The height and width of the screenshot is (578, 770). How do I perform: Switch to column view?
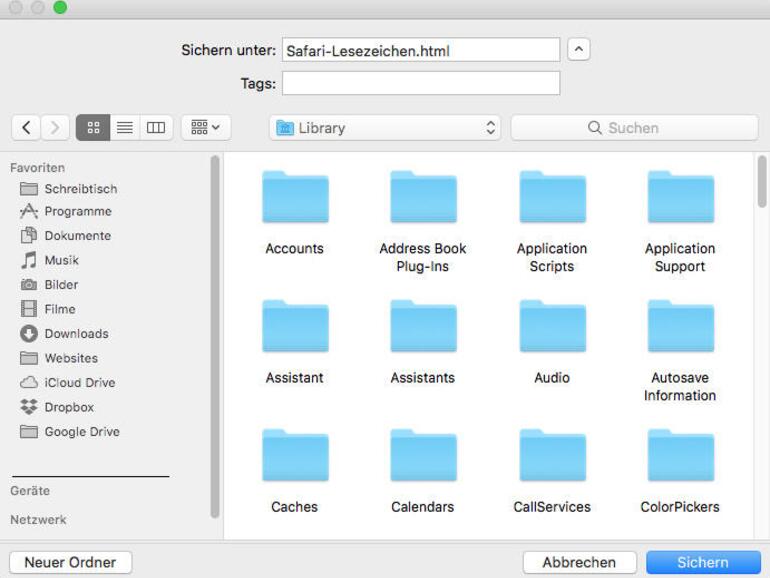point(156,128)
